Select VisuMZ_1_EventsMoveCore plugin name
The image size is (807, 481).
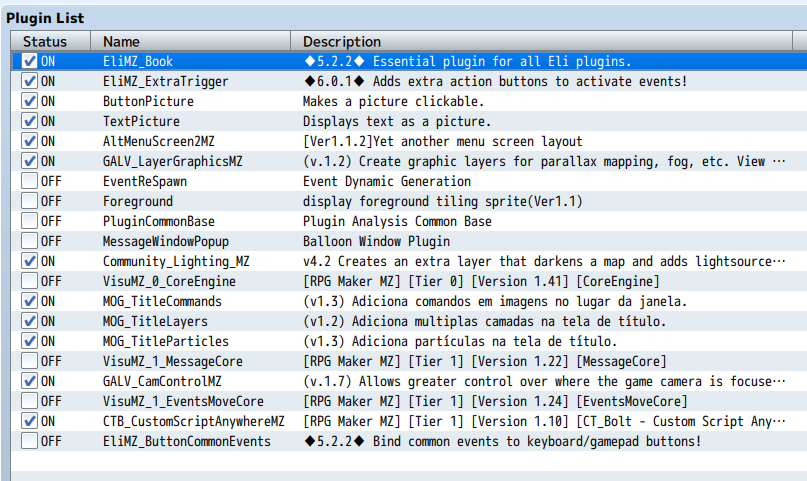coord(183,402)
